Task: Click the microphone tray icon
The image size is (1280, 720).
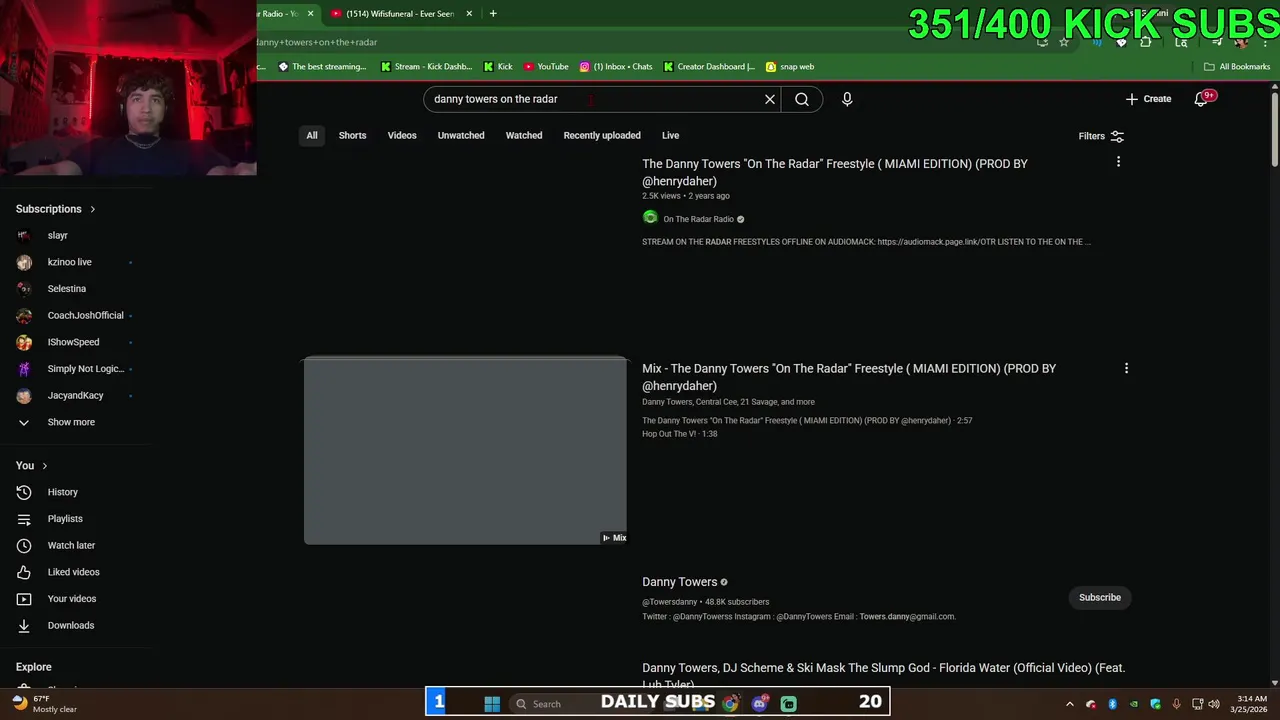Action: 1176,704
